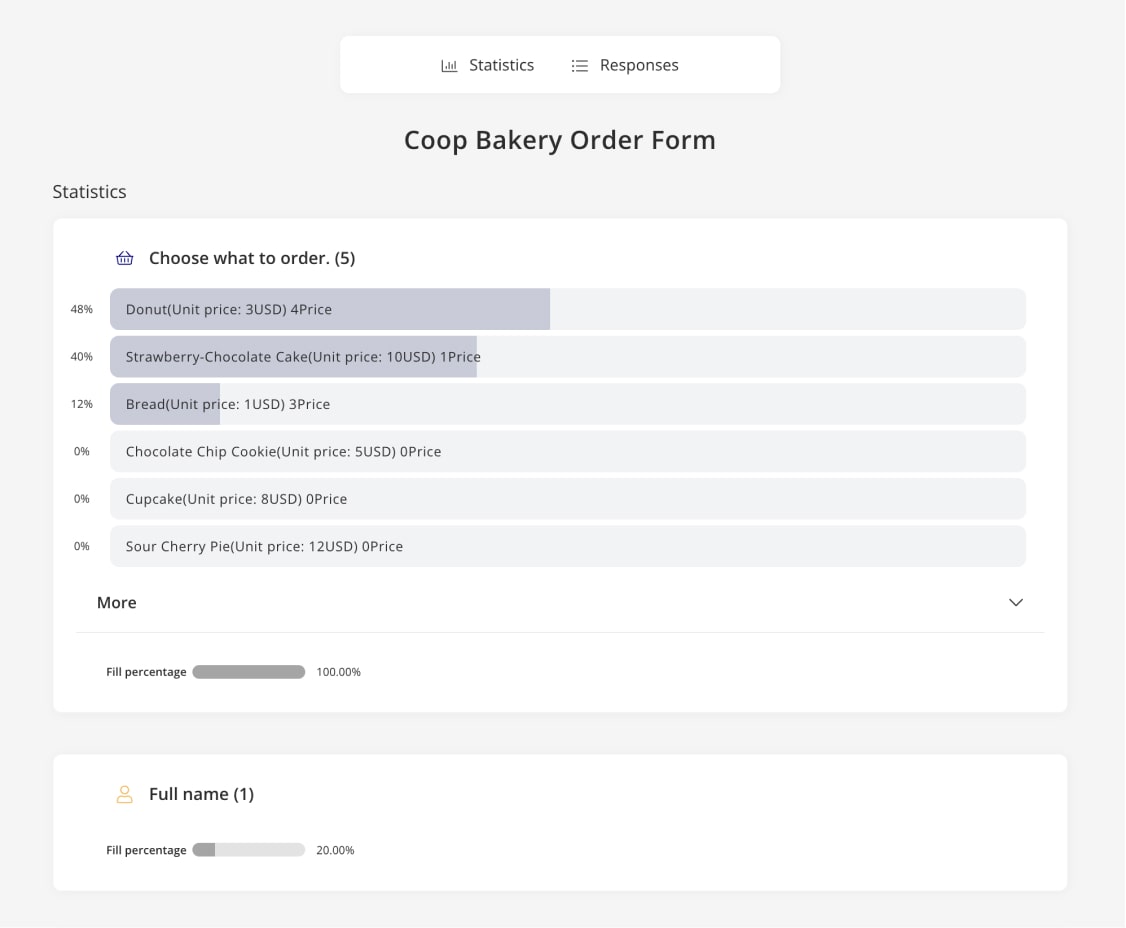Switch to the Statistics tab
The height and width of the screenshot is (928, 1126).
pyautogui.click(x=501, y=64)
